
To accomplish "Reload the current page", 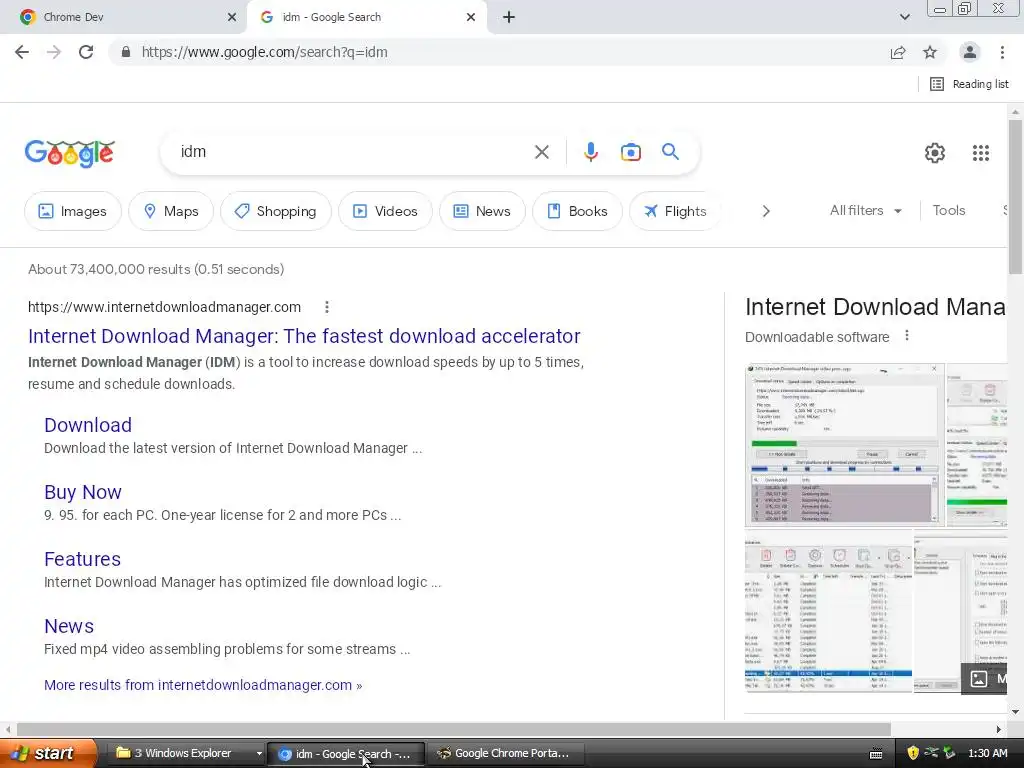I will coord(86,52).
